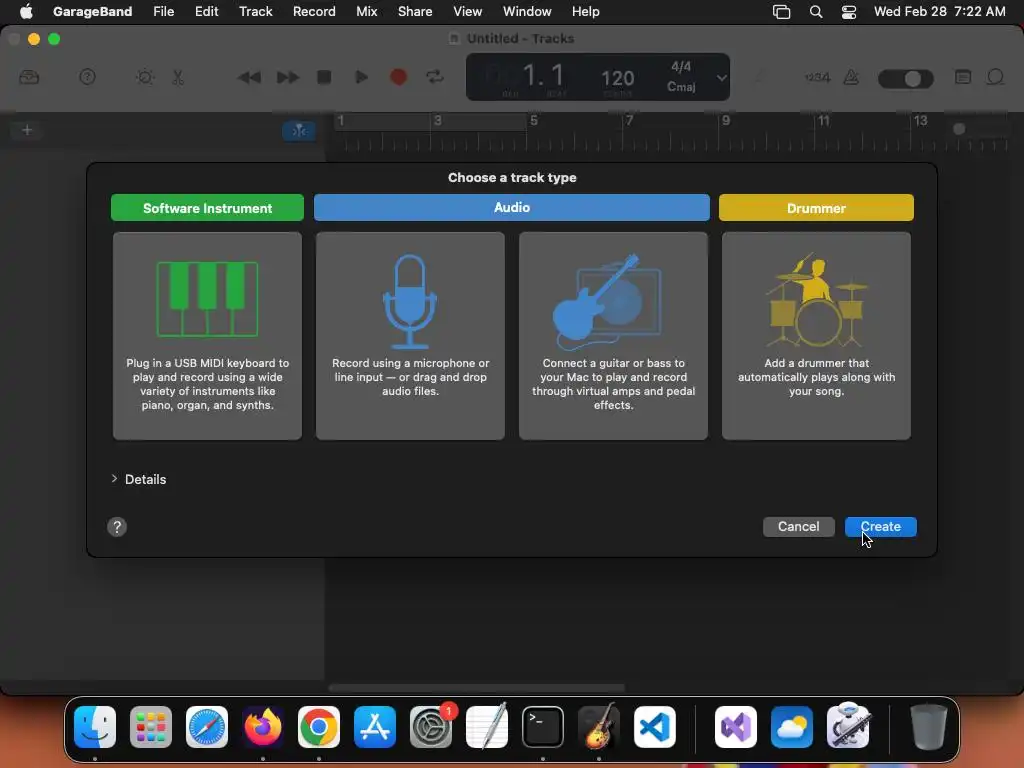
Task: Choose the guitar and amp audio card
Action: [613, 336]
